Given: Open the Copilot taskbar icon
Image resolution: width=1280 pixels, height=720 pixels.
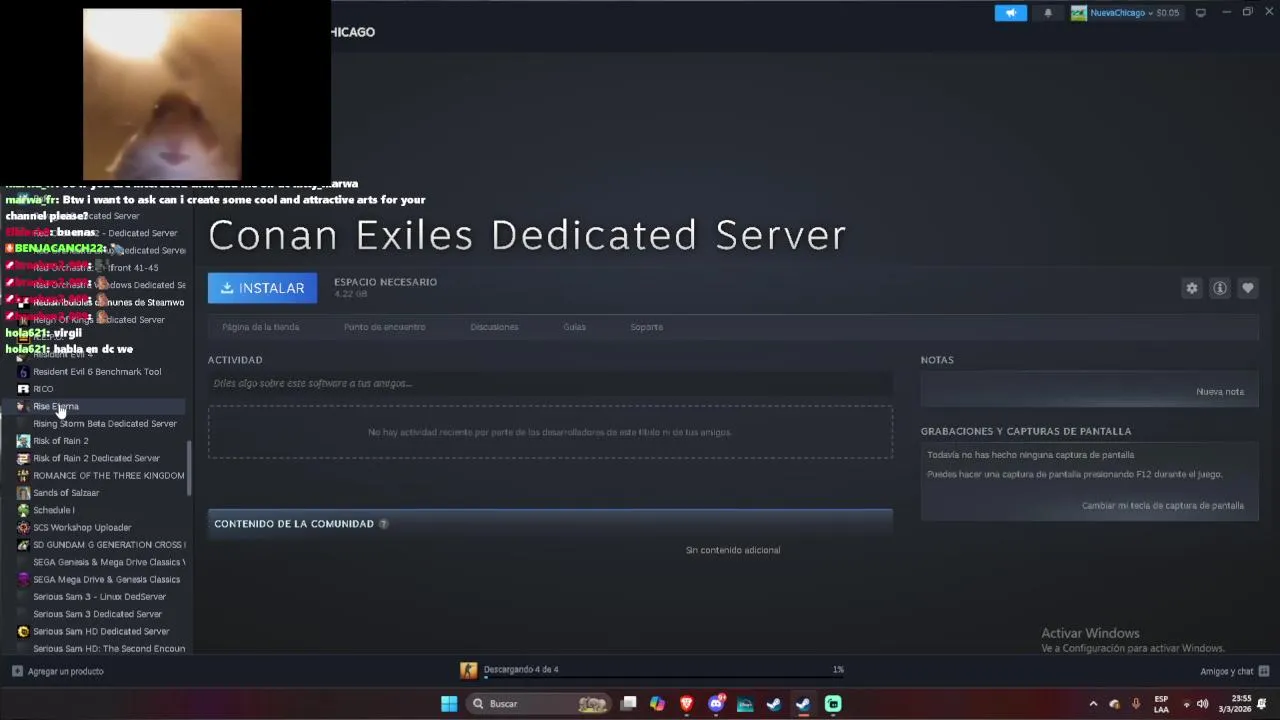Looking at the screenshot, I should tap(657, 704).
